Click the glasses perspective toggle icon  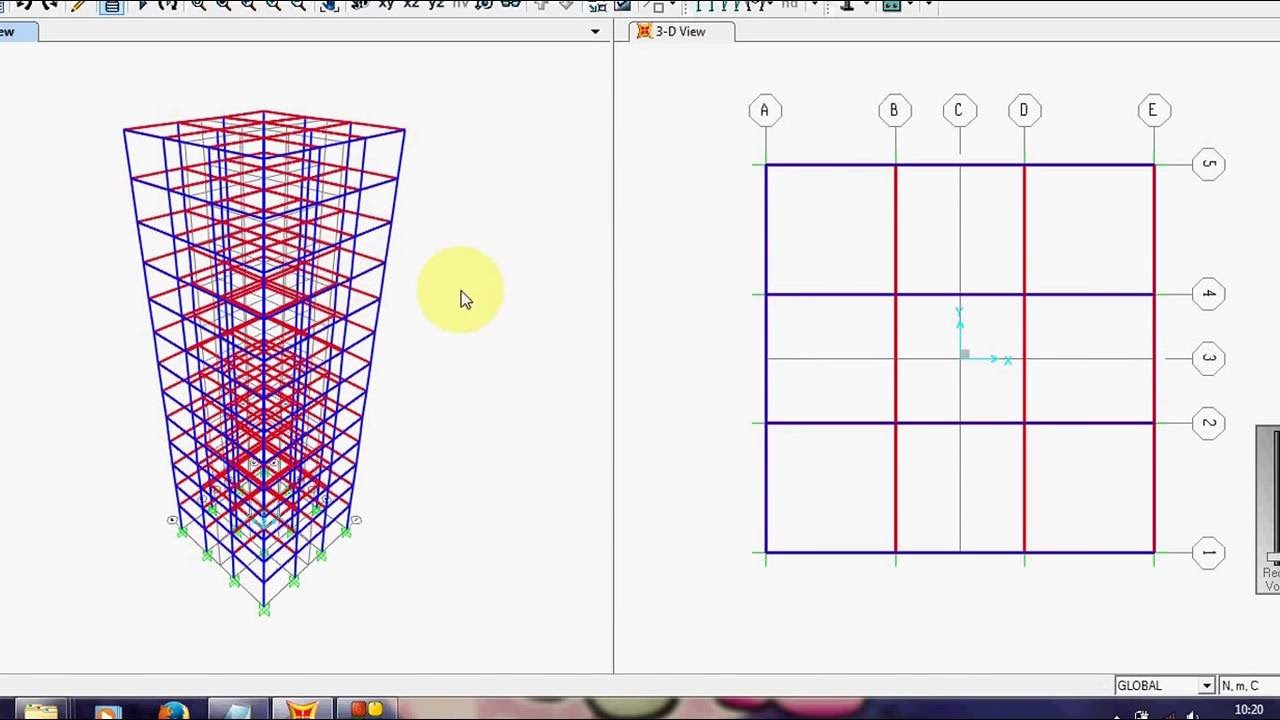pos(510,4)
